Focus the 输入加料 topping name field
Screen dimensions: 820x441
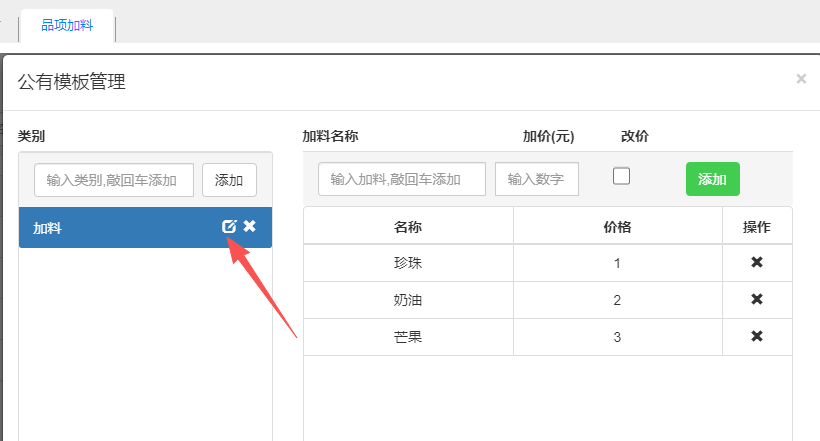pos(401,179)
